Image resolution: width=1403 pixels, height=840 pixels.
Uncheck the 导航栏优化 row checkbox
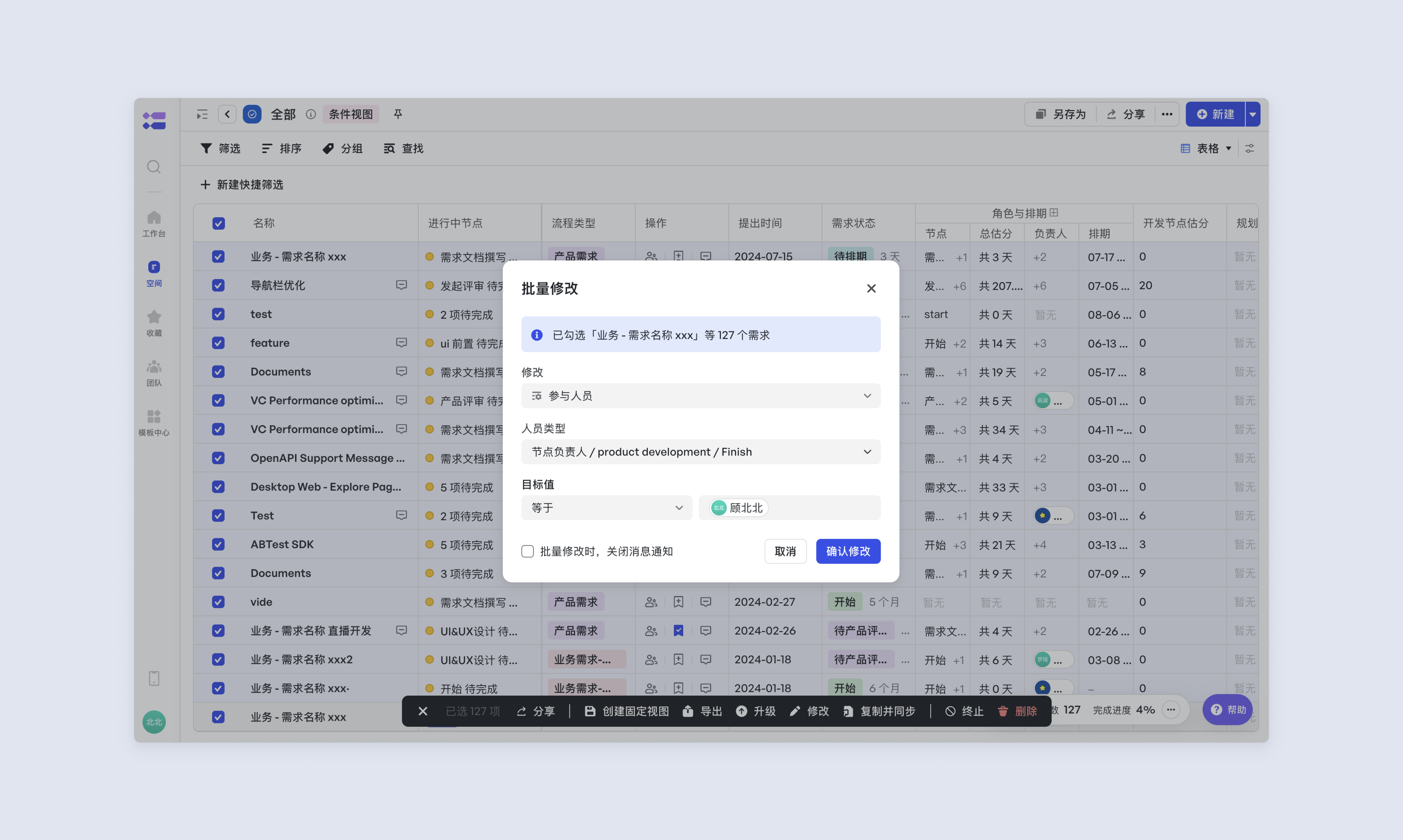(x=218, y=285)
